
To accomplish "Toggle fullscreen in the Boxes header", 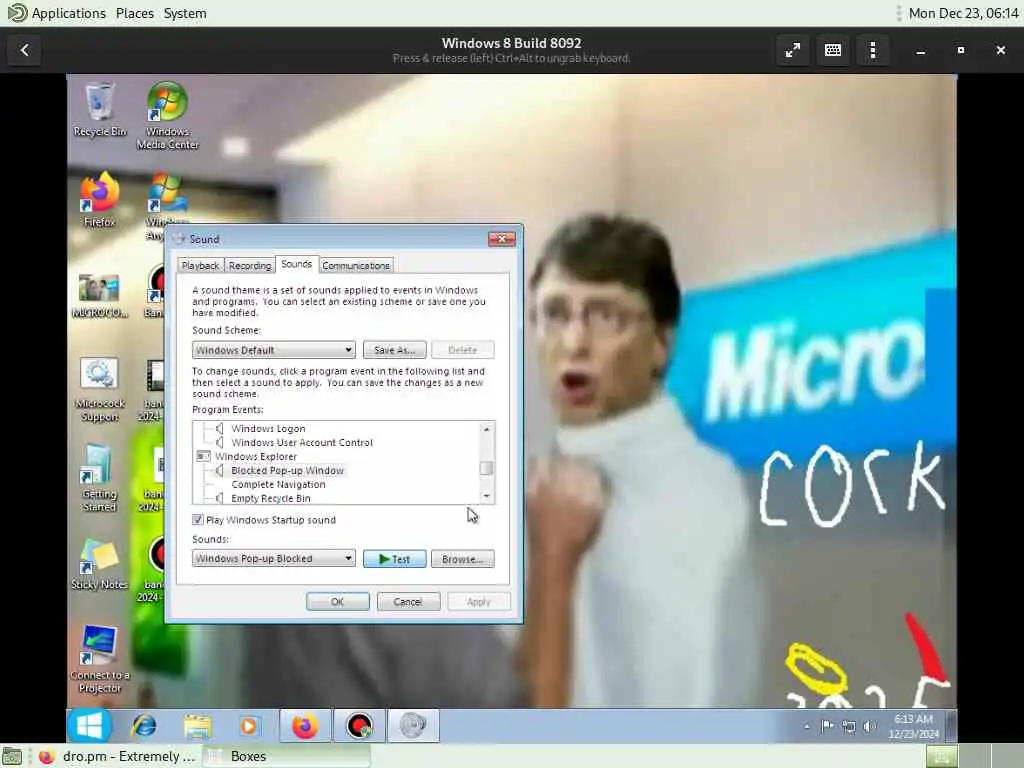I will click(793, 50).
